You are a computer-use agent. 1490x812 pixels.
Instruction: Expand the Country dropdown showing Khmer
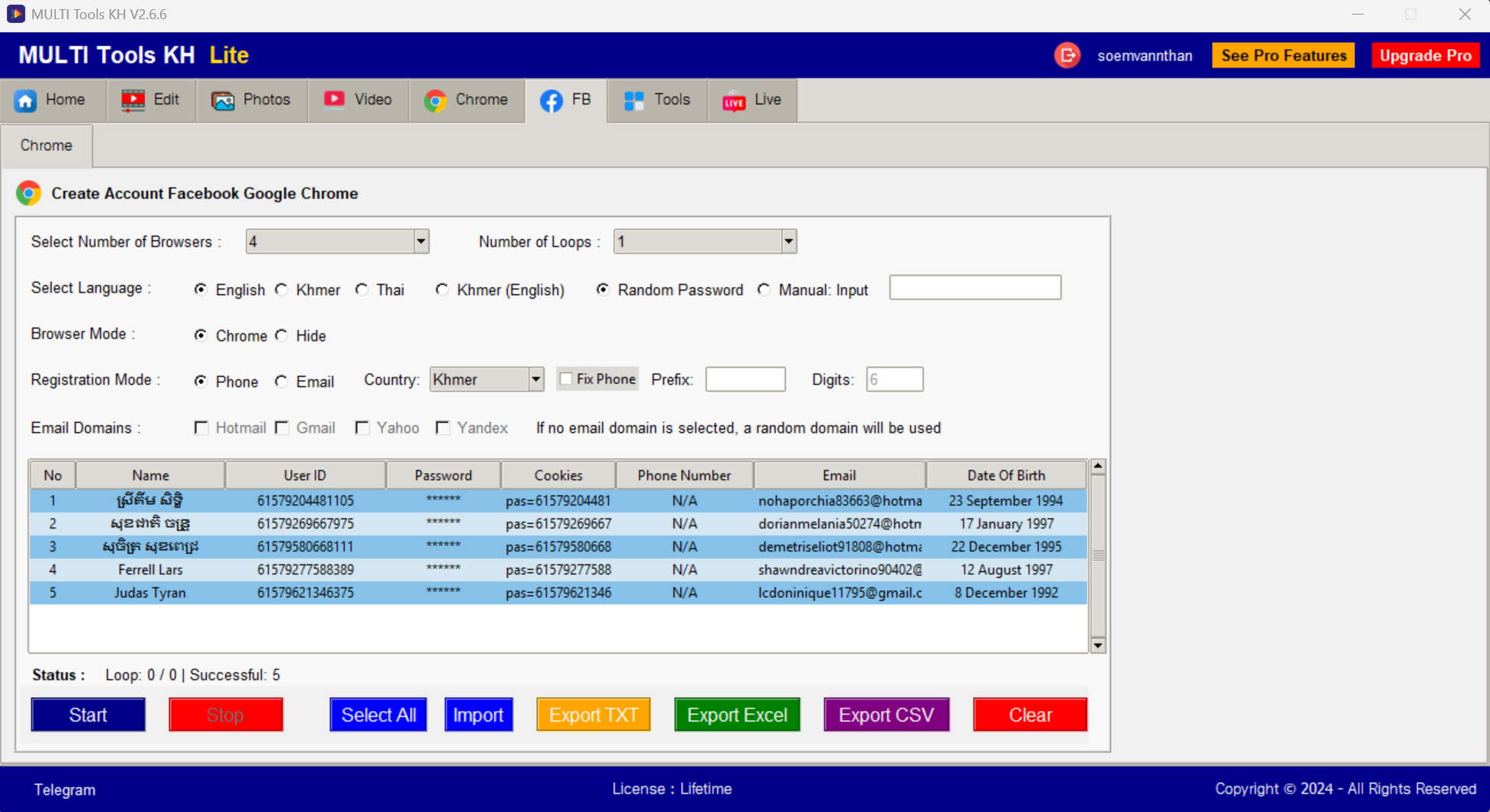tap(535, 379)
